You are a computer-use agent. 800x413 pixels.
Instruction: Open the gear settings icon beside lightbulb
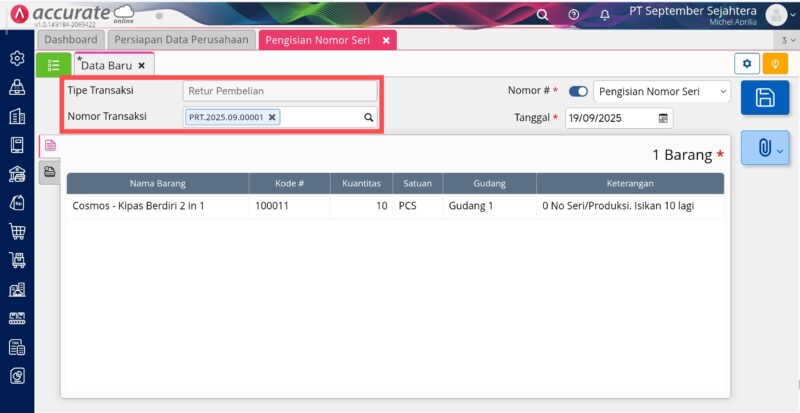(x=746, y=64)
